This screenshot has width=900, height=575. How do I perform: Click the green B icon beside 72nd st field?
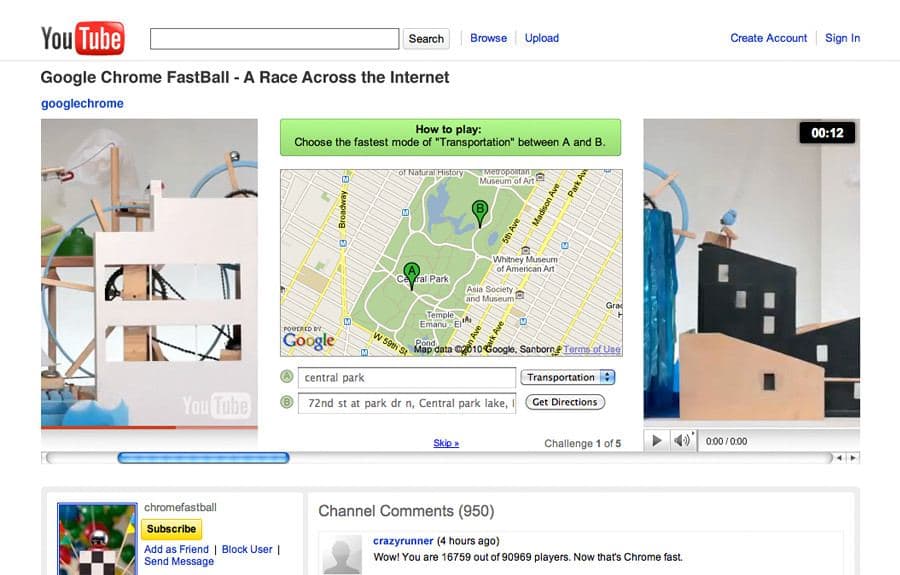click(286, 402)
